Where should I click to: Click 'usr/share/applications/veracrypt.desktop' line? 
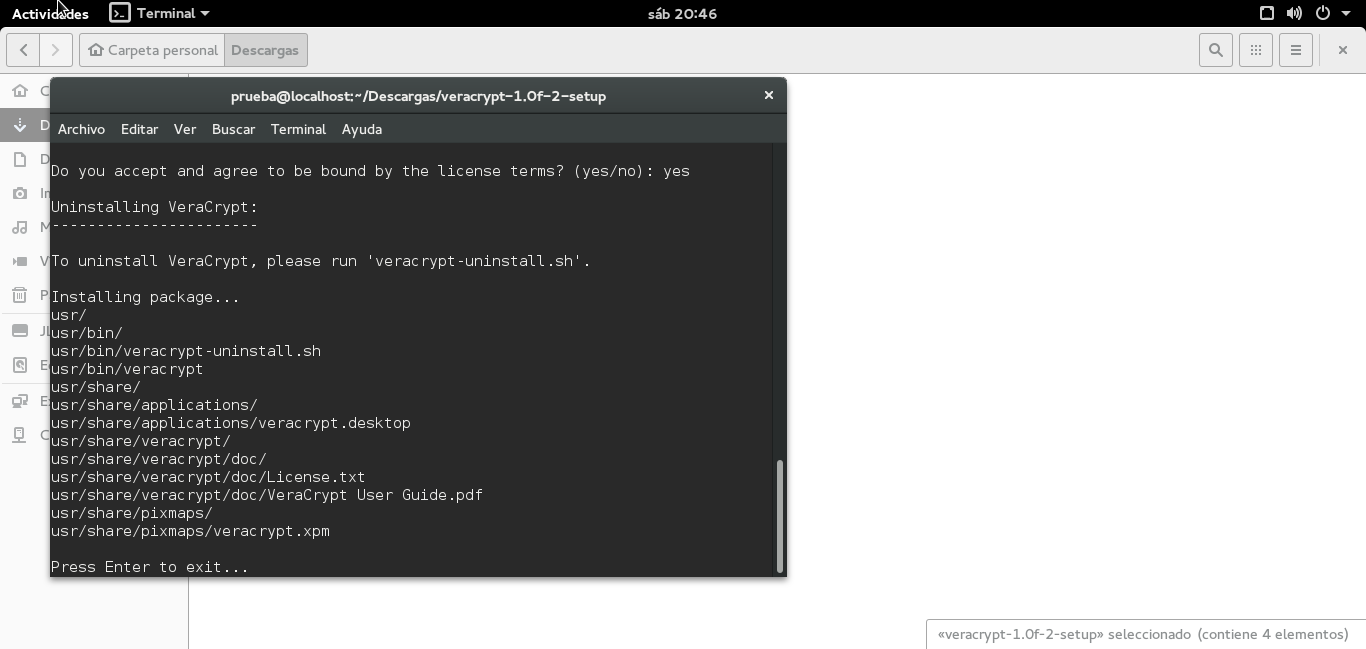[231, 423]
